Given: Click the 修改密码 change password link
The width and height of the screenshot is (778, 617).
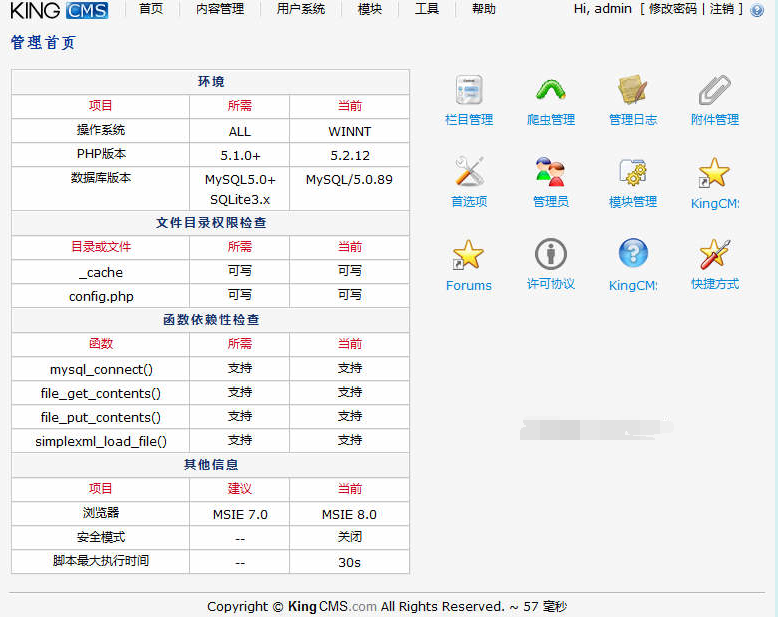Looking at the screenshot, I should (x=673, y=9).
